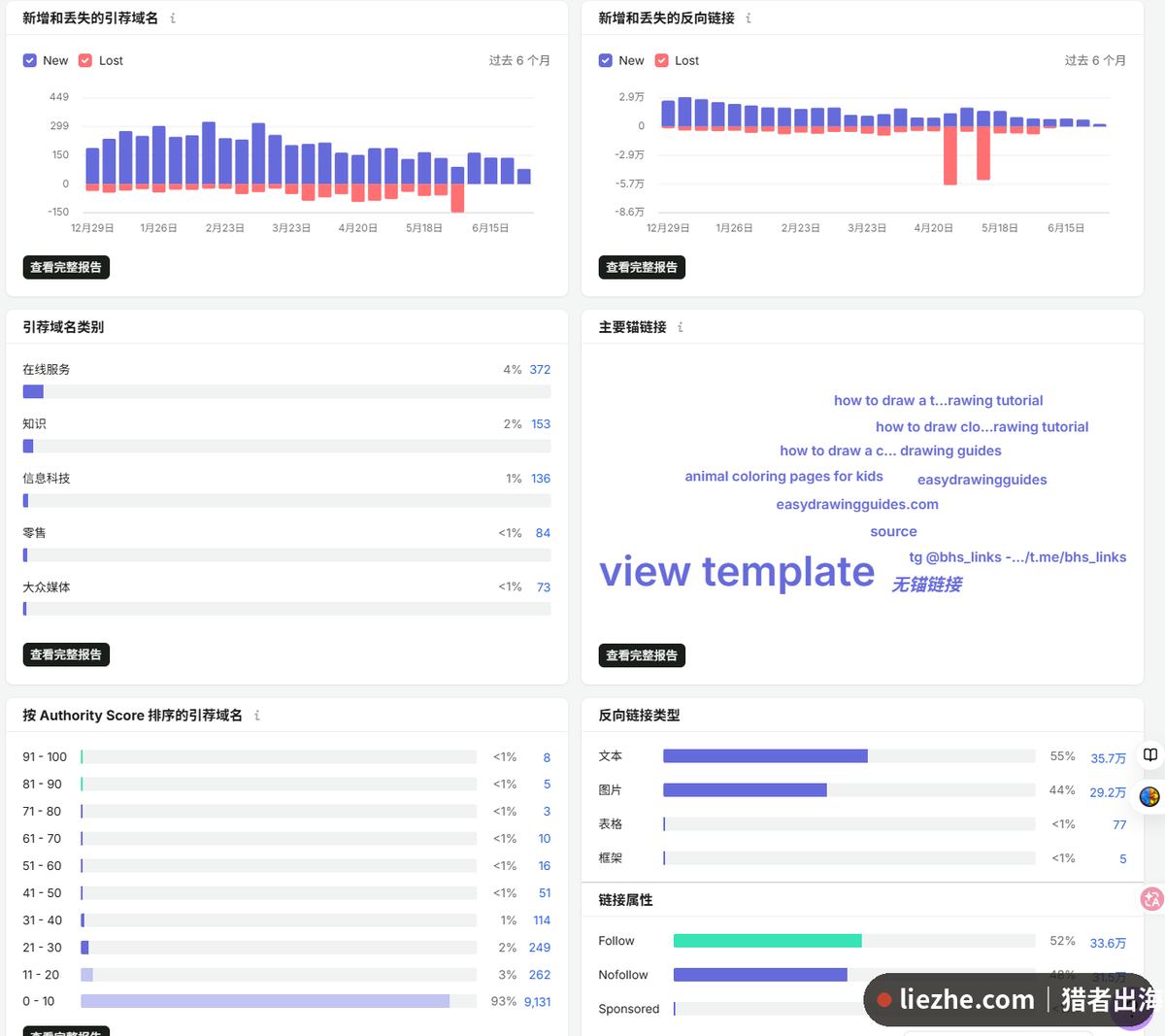Click 249 count for score 21 - 30

[540, 948]
